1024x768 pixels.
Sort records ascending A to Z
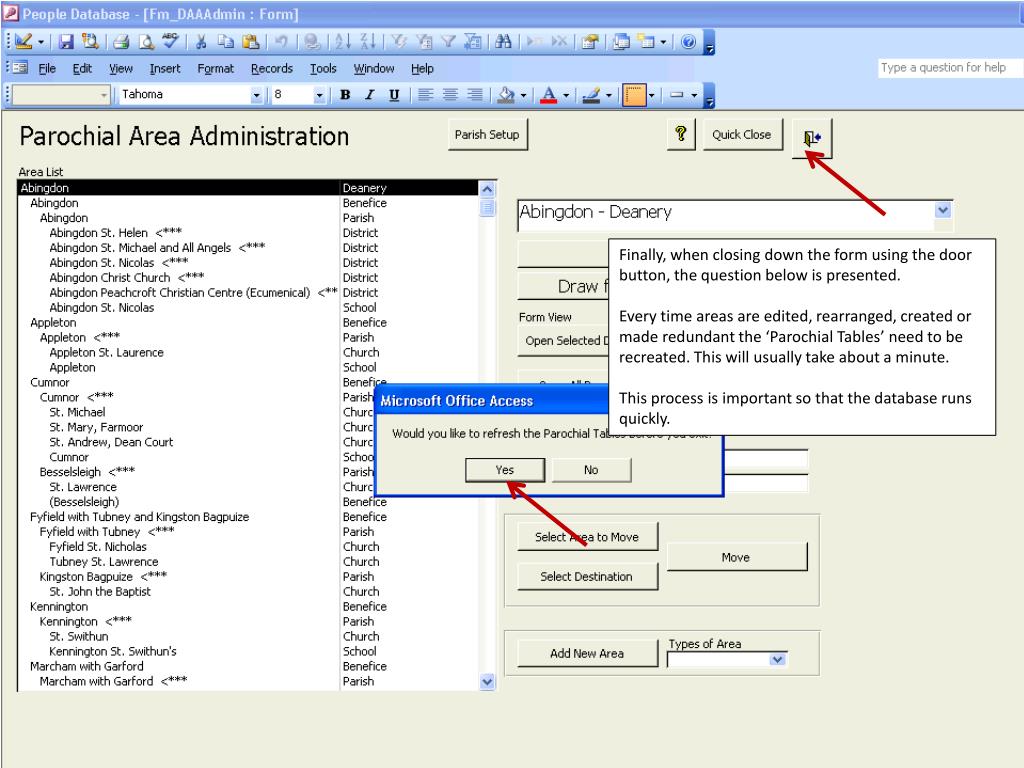pos(342,42)
